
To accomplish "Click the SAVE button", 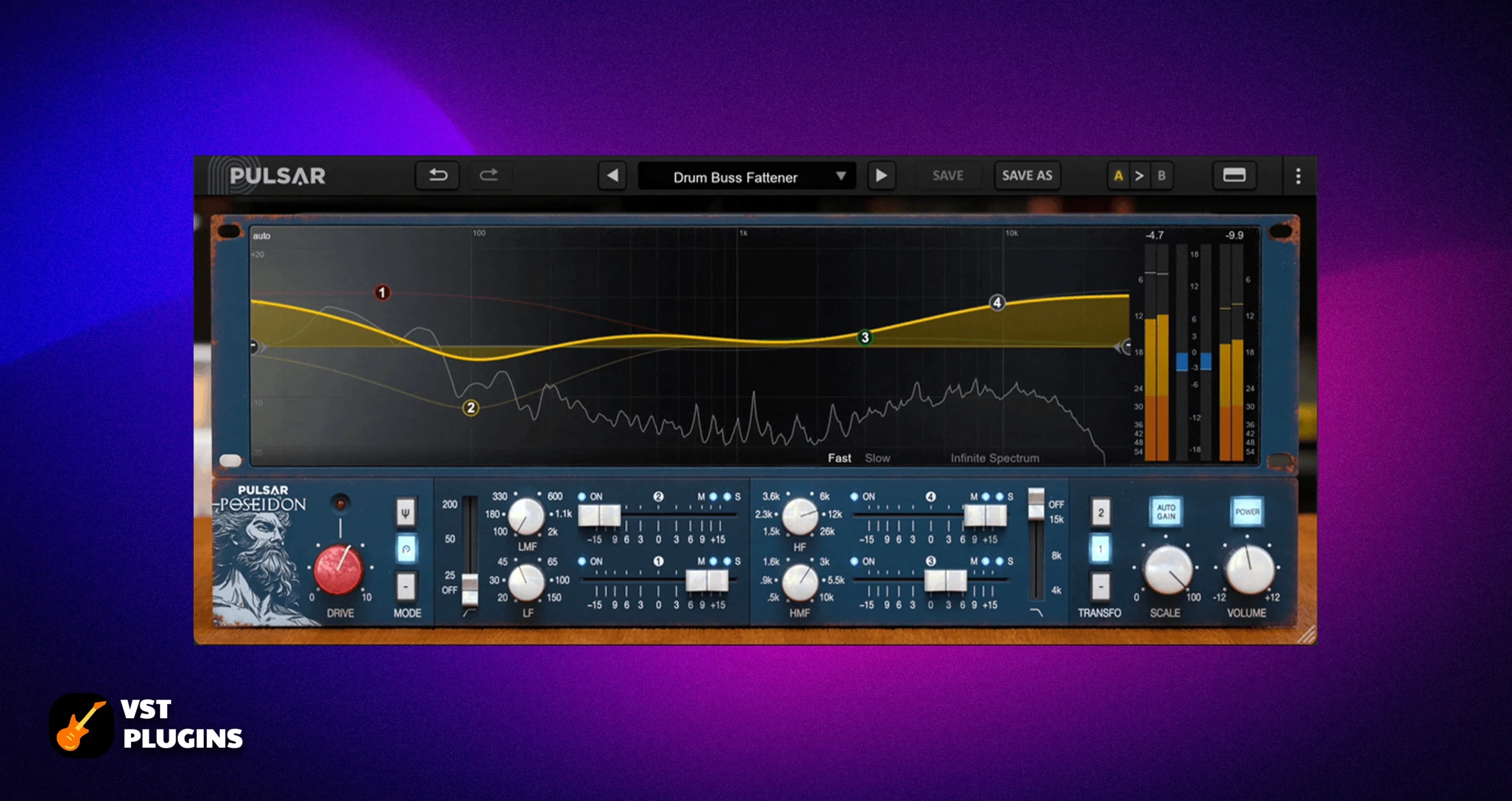I will point(947,175).
